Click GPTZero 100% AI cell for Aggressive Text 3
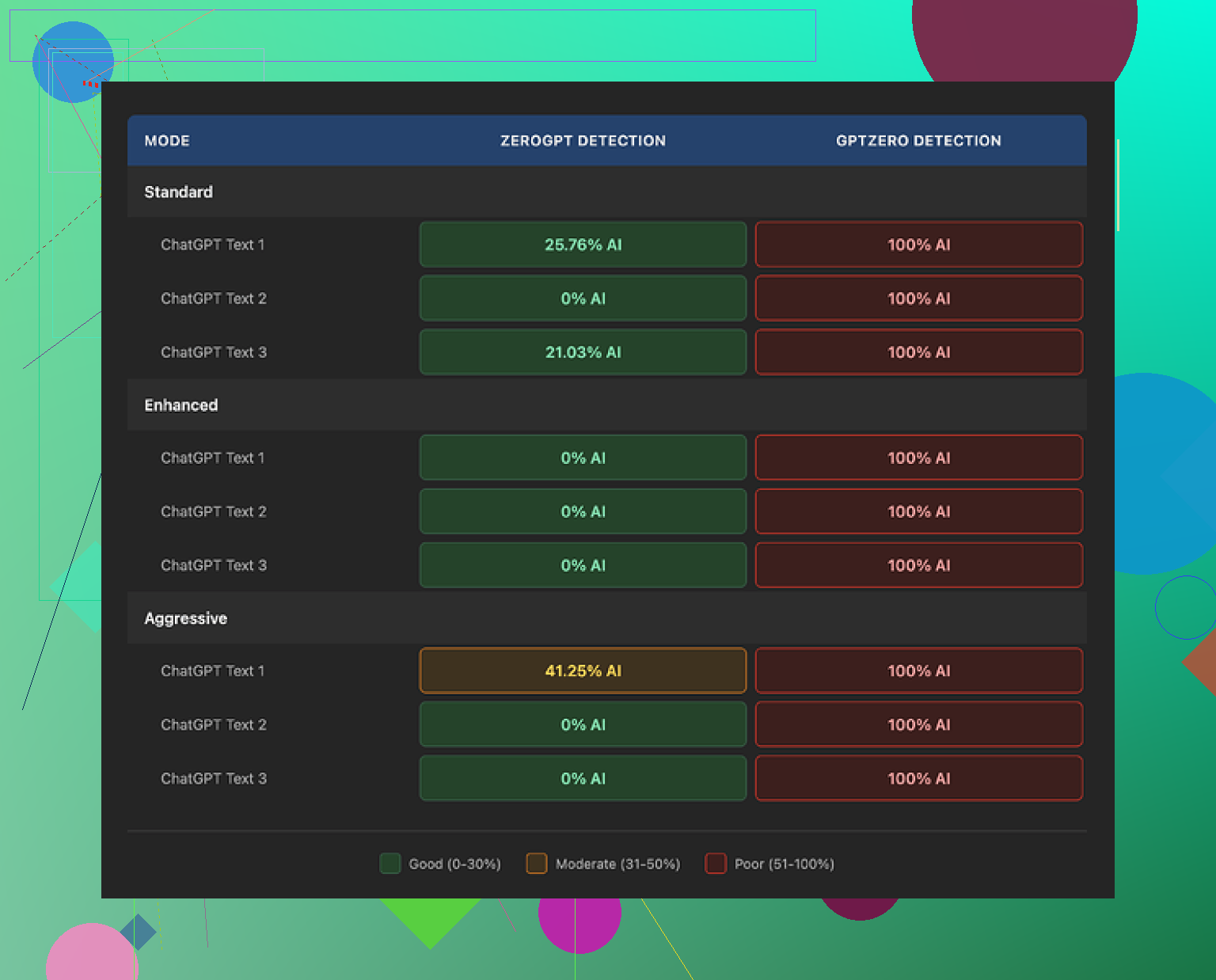The image size is (1216, 980). point(918,778)
